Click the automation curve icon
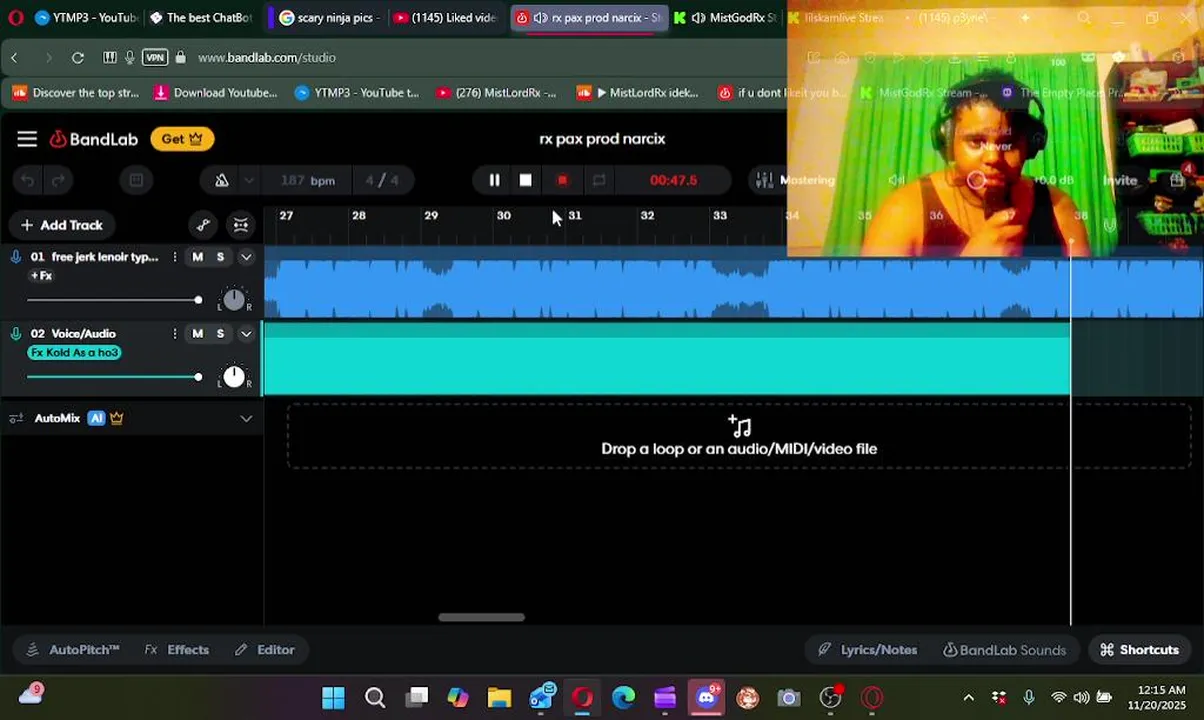Viewport: 1204px width, 720px height. pos(203,225)
